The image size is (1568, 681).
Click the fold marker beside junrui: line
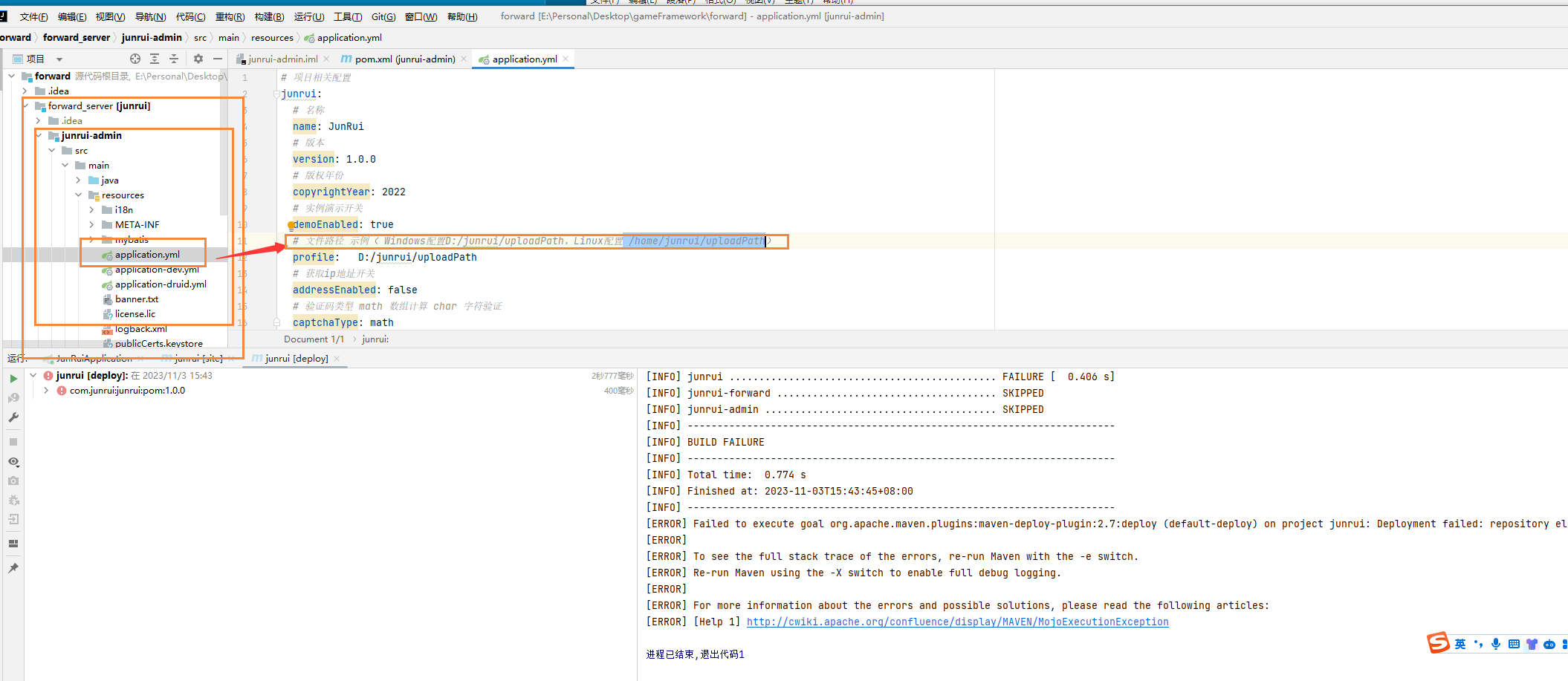click(x=276, y=94)
